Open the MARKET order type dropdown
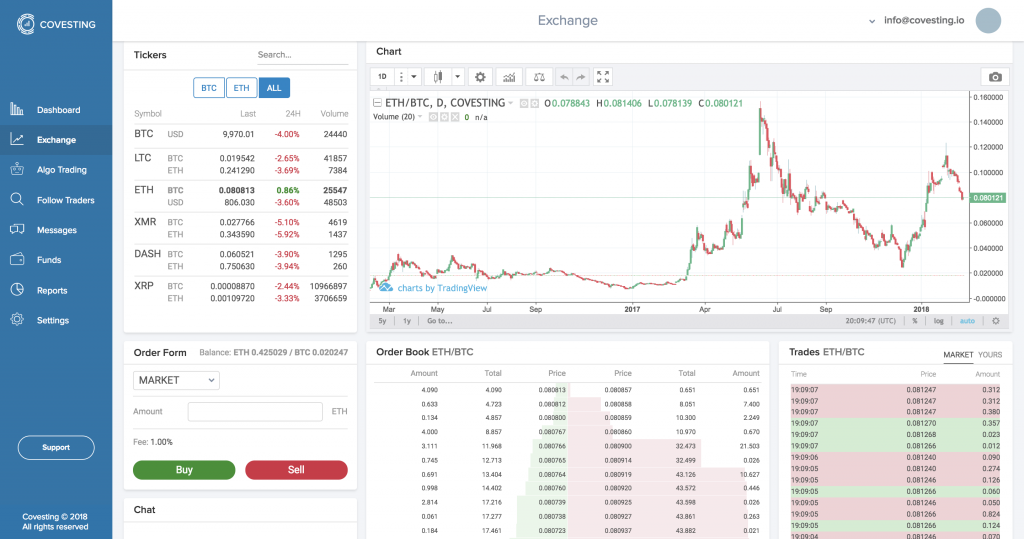 [176, 380]
